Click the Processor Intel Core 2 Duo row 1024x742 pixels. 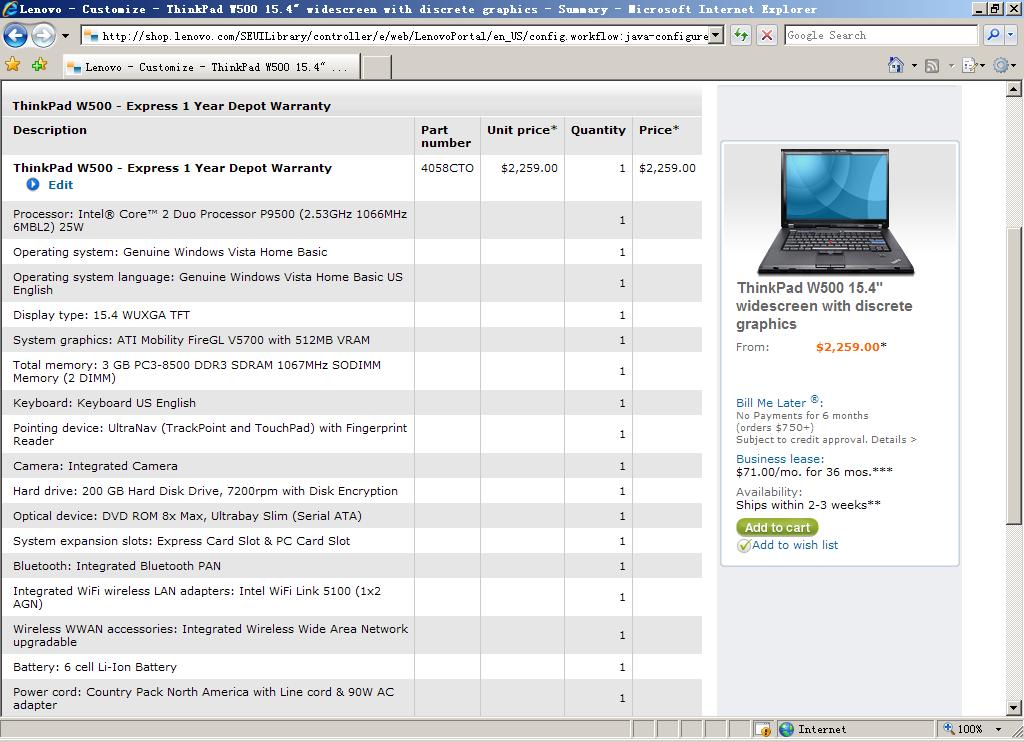point(351,220)
